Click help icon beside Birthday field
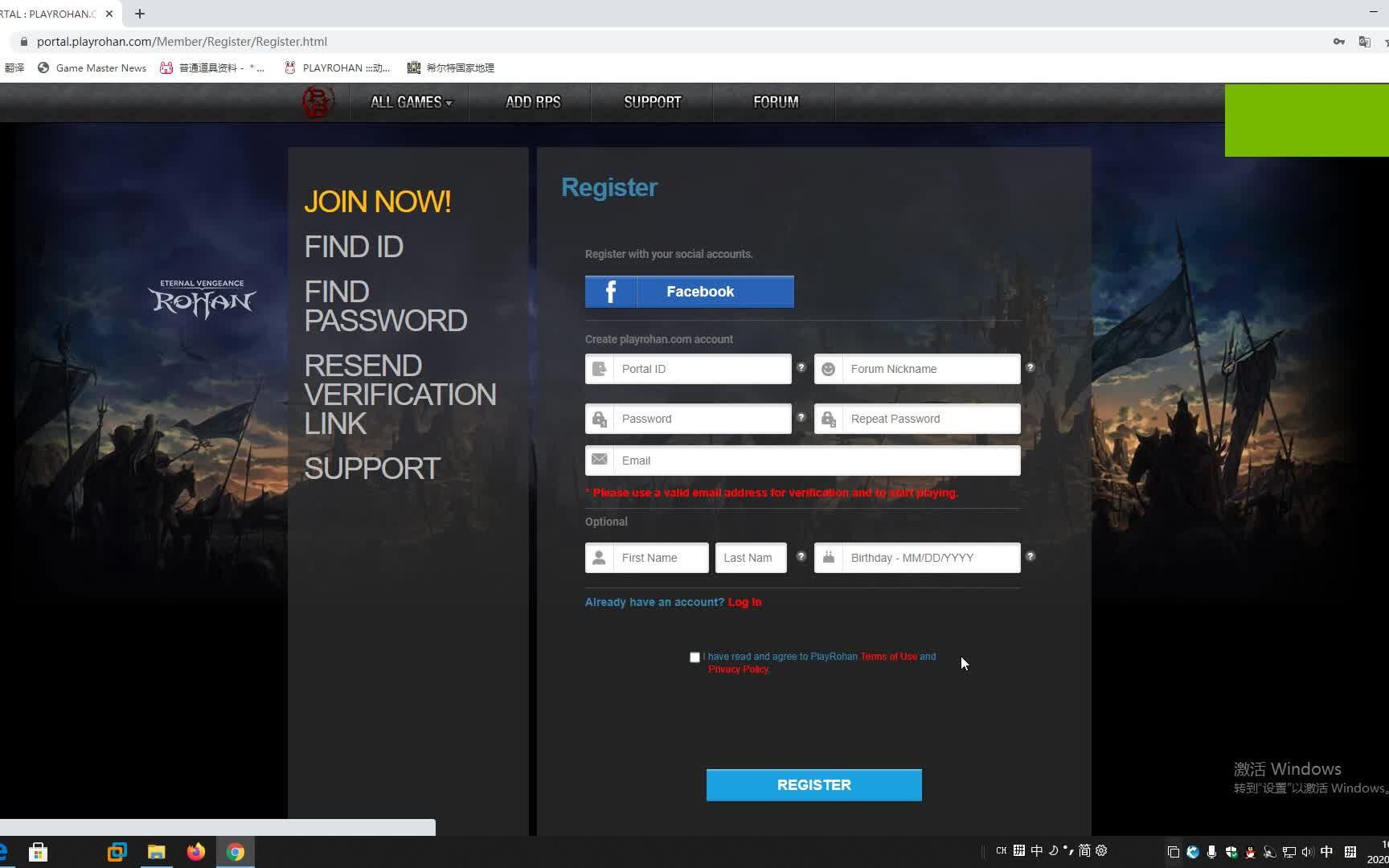The image size is (1389, 868). [1030, 556]
